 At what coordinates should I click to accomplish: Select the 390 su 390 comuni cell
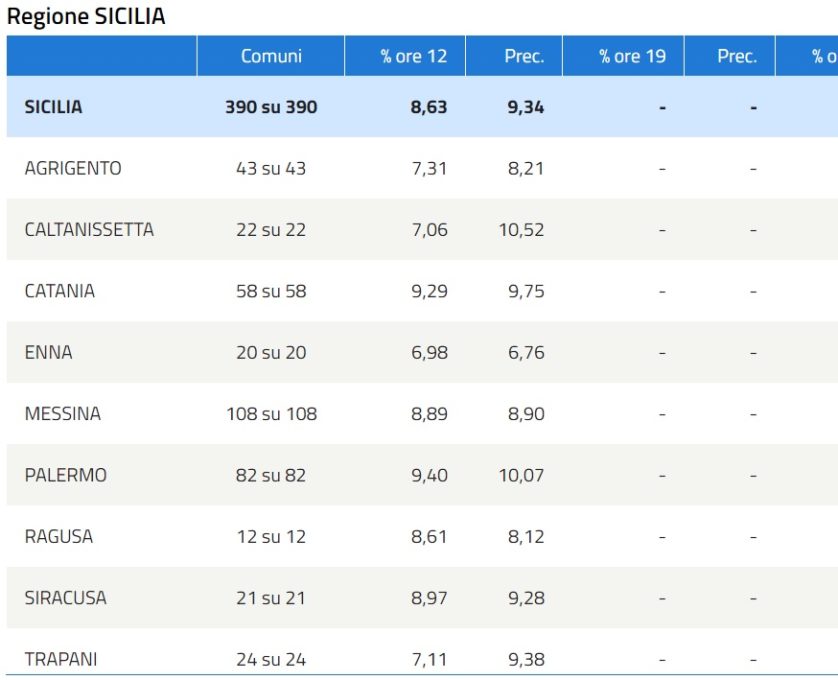(x=271, y=107)
